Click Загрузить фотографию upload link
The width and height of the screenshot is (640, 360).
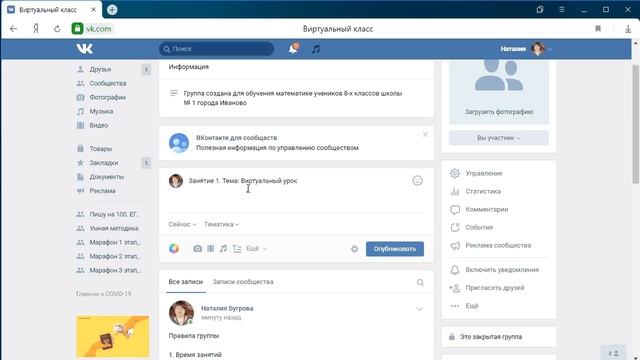click(499, 111)
